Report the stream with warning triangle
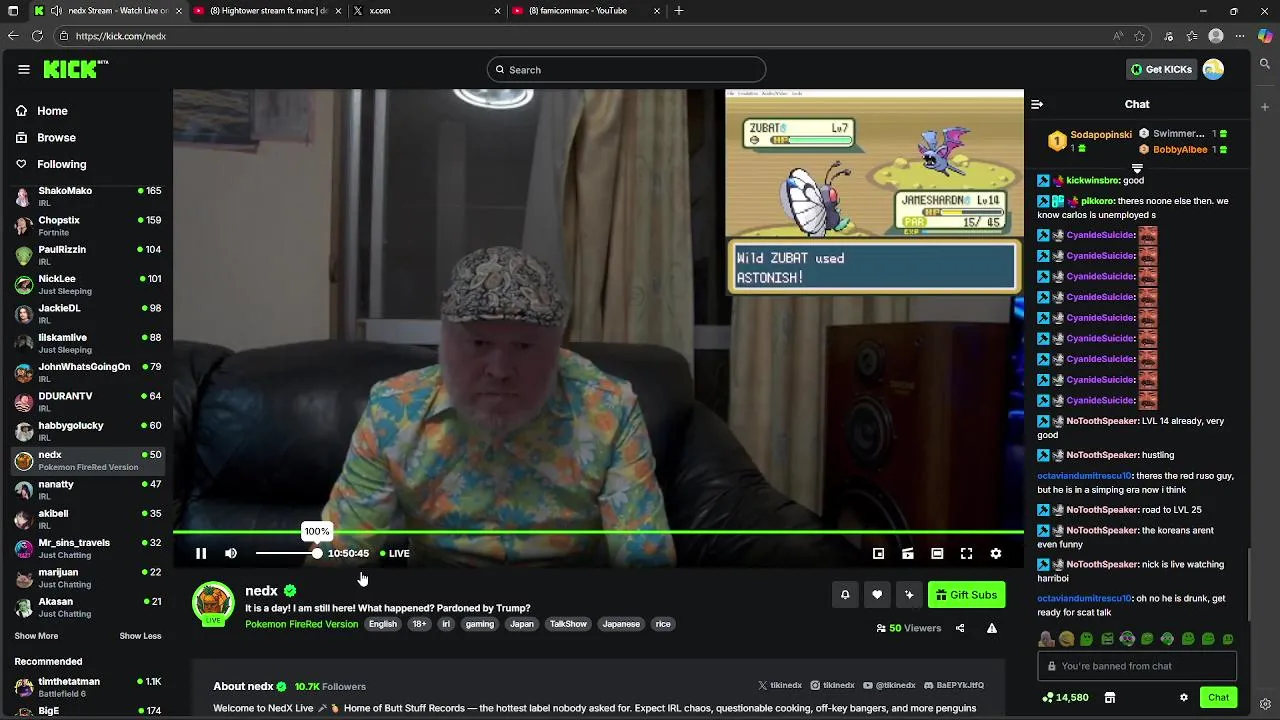This screenshot has width=1280, height=720. 992,628
